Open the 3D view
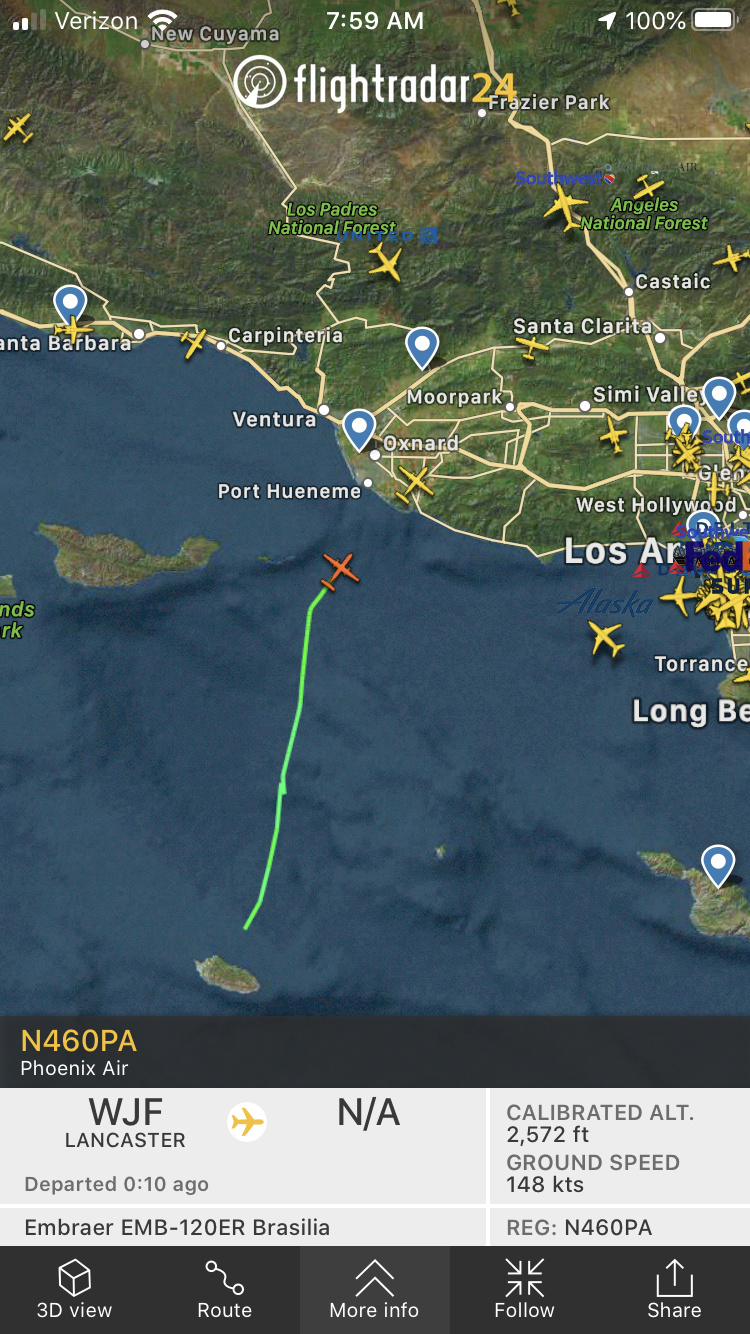This screenshot has width=750, height=1334. click(75, 1290)
